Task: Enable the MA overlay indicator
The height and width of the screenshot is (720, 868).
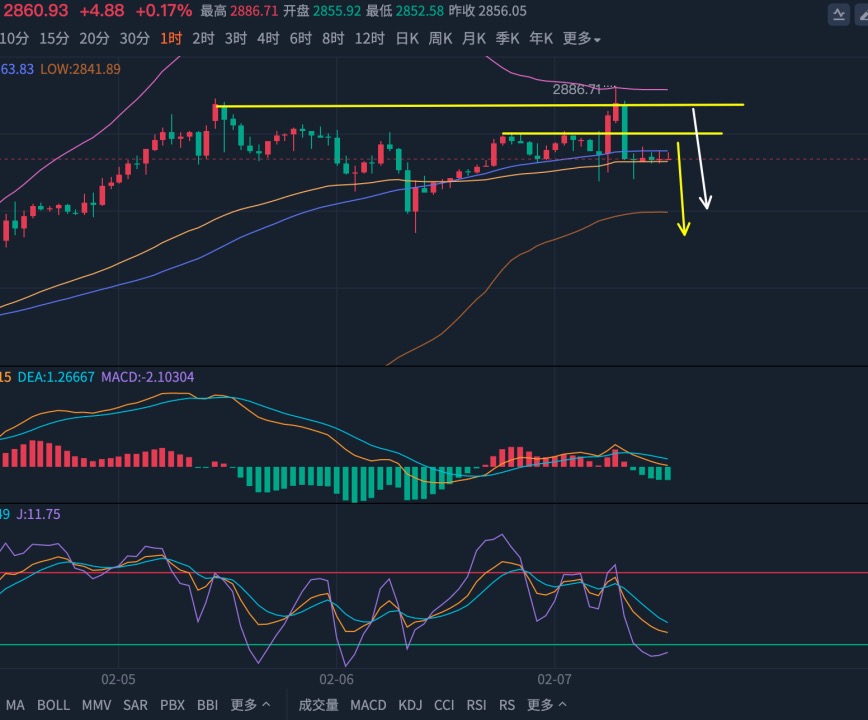Action: pos(15,705)
